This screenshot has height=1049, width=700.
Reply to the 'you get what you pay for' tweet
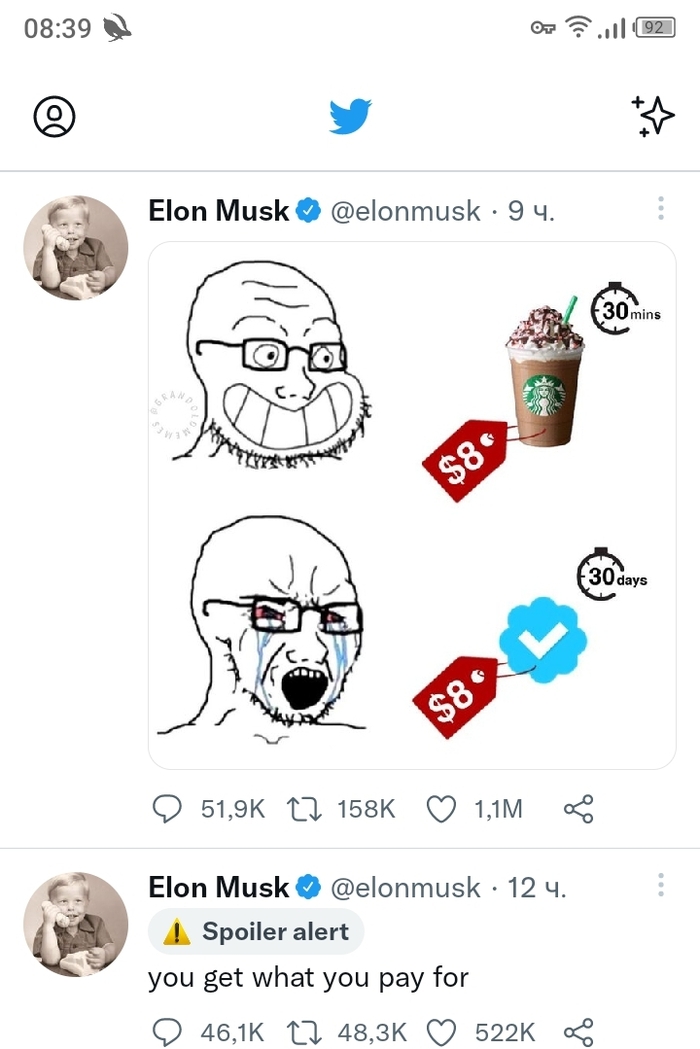pos(167,1032)
